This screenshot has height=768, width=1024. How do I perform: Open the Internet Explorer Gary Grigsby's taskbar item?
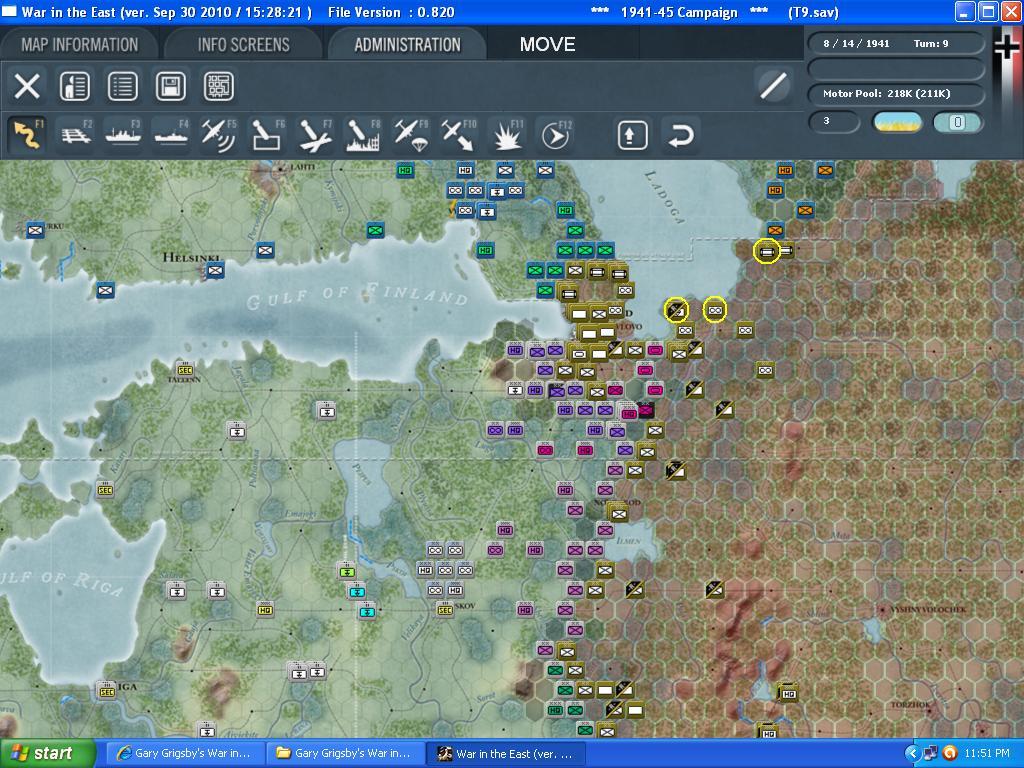coord(185,754)
